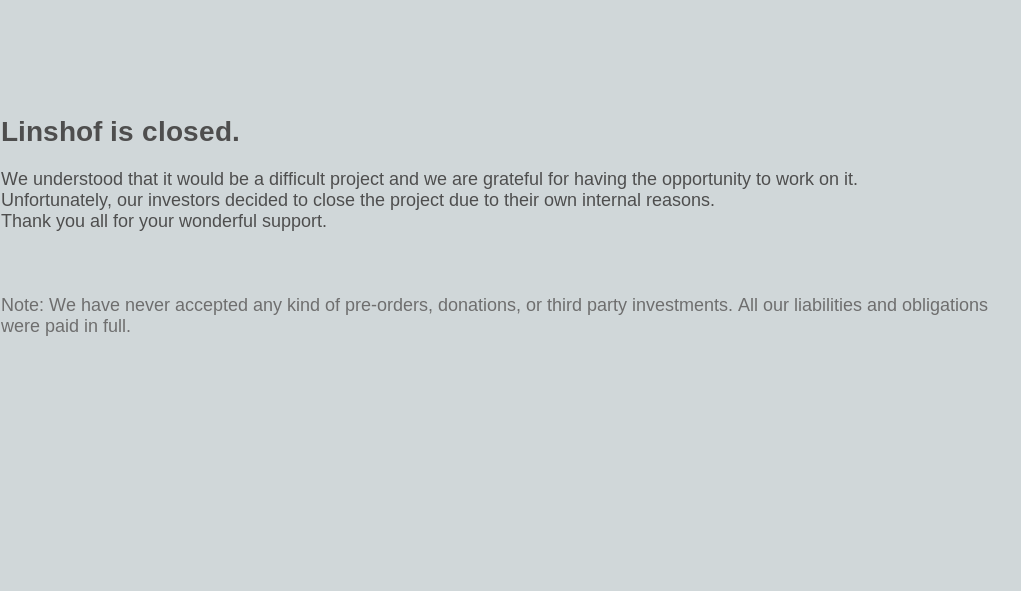The width and height of the screenshot is (1021, 591).
Task: Click the word 'donations' in the note
Action: coord(479,305)
